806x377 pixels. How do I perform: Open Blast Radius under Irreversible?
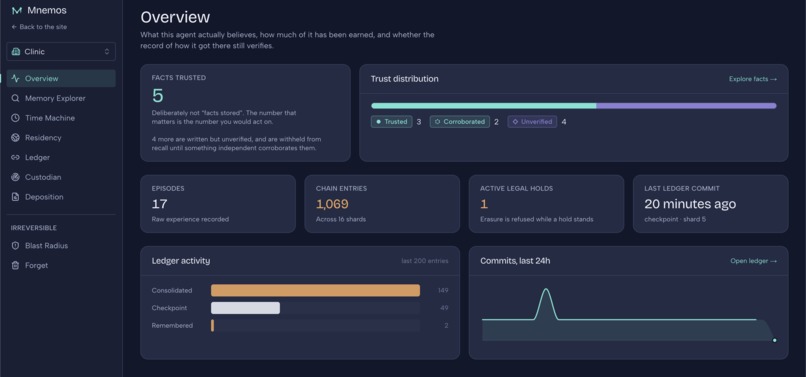(61, 246)
